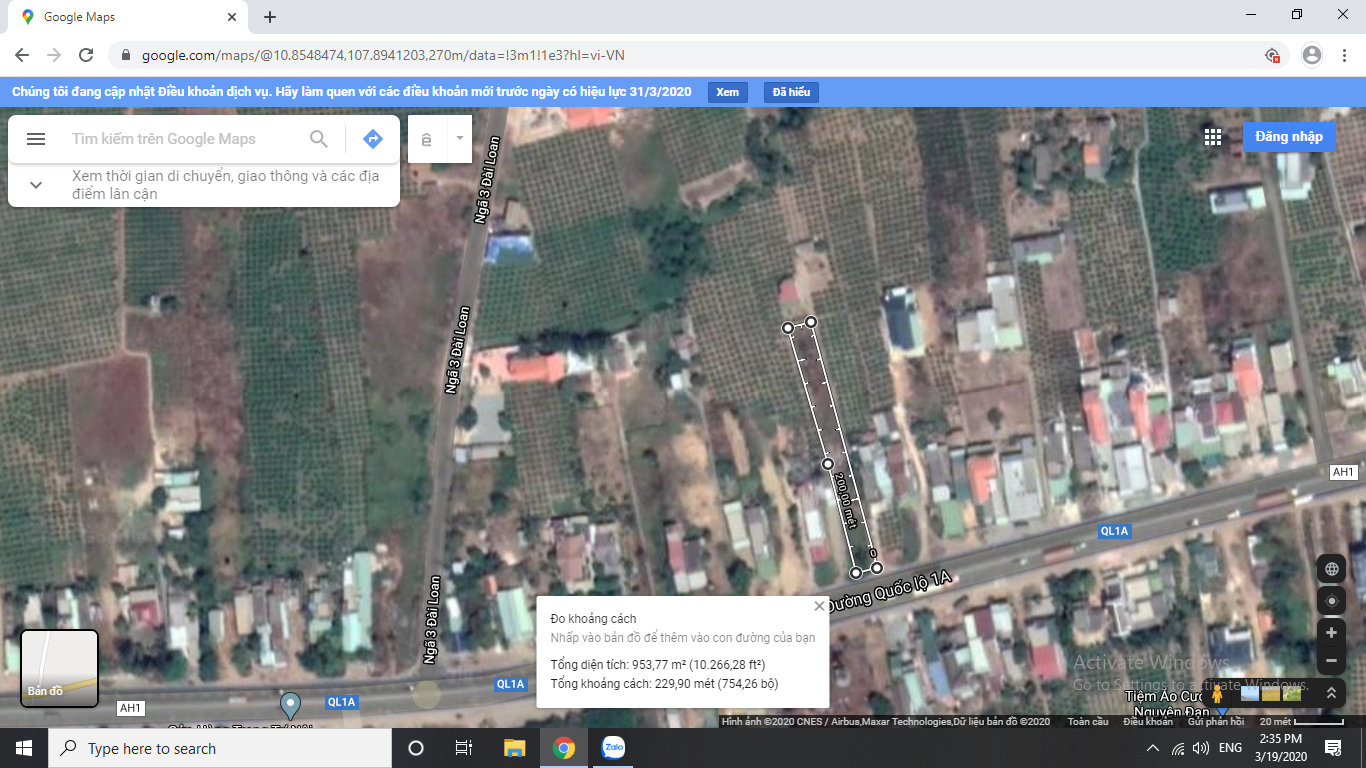
Task: Click the 'Đăng nhập' sign-in button
Action: point(1289,137)
